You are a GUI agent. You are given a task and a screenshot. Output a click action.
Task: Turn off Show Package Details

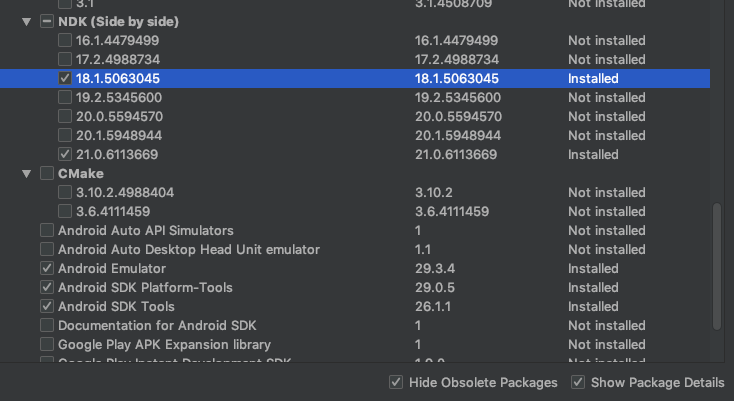coord(577,382)
